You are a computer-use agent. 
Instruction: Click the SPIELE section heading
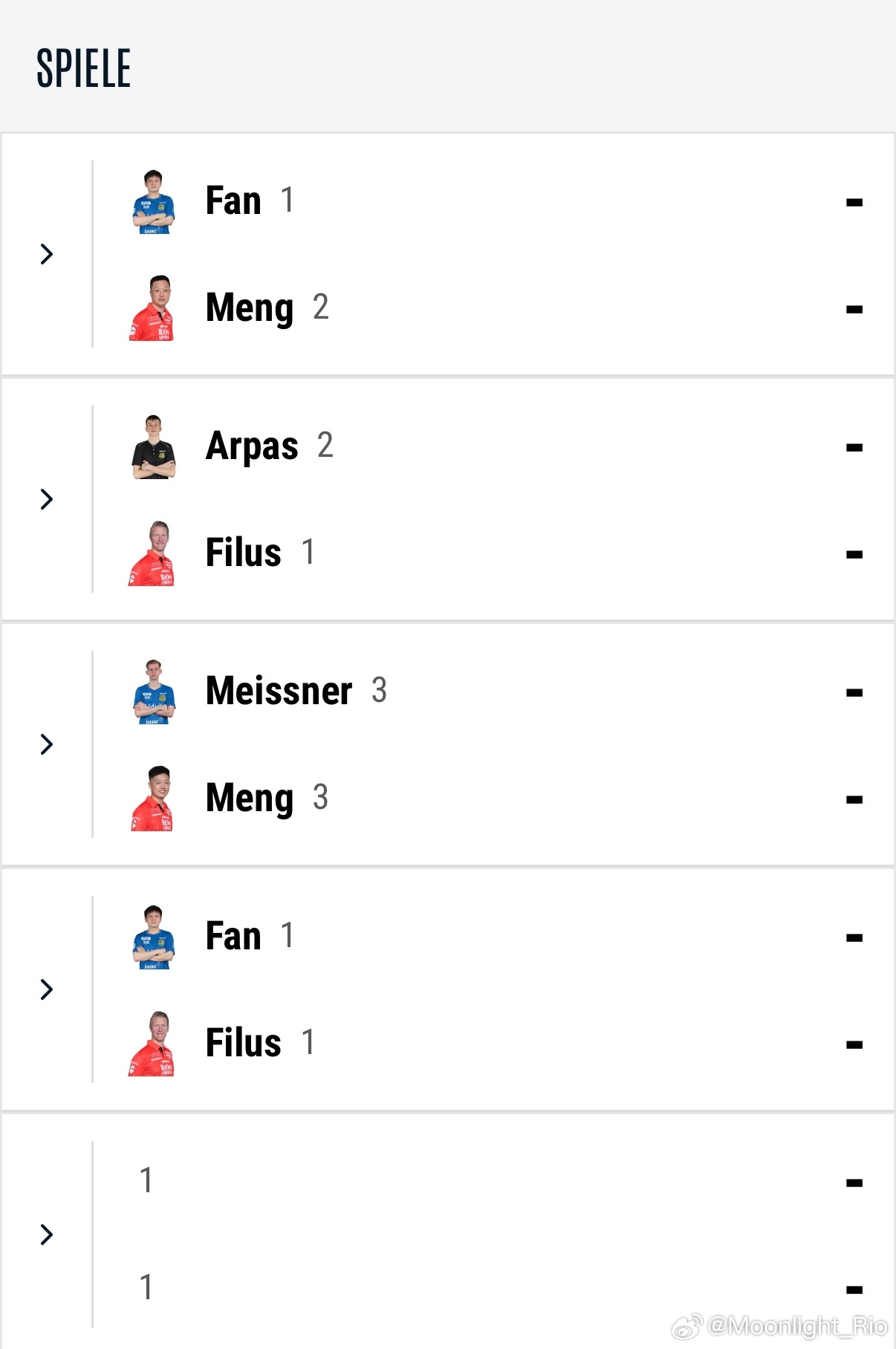click(84, 68)
